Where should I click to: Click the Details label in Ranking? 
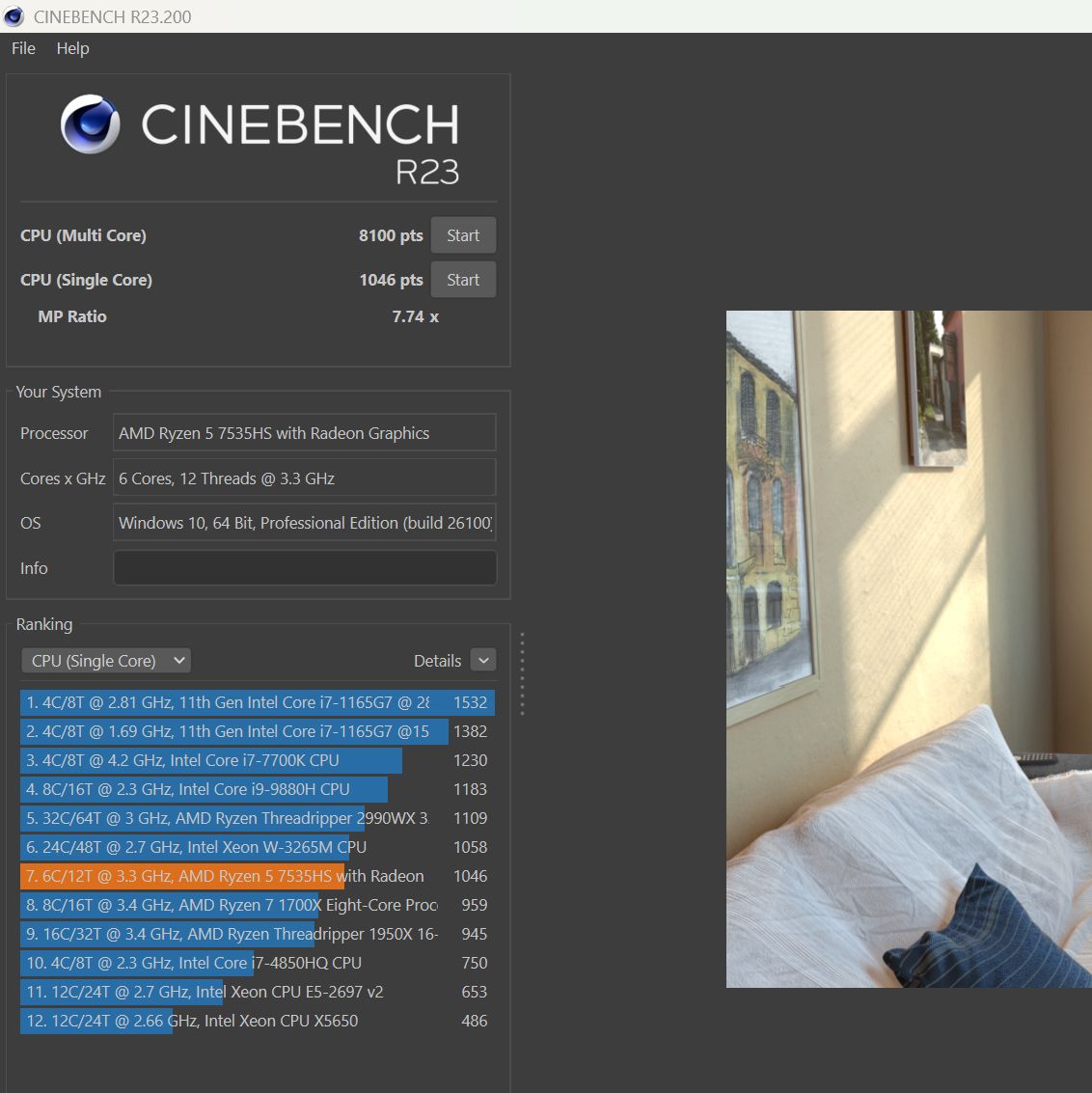(x=437, y=661)
